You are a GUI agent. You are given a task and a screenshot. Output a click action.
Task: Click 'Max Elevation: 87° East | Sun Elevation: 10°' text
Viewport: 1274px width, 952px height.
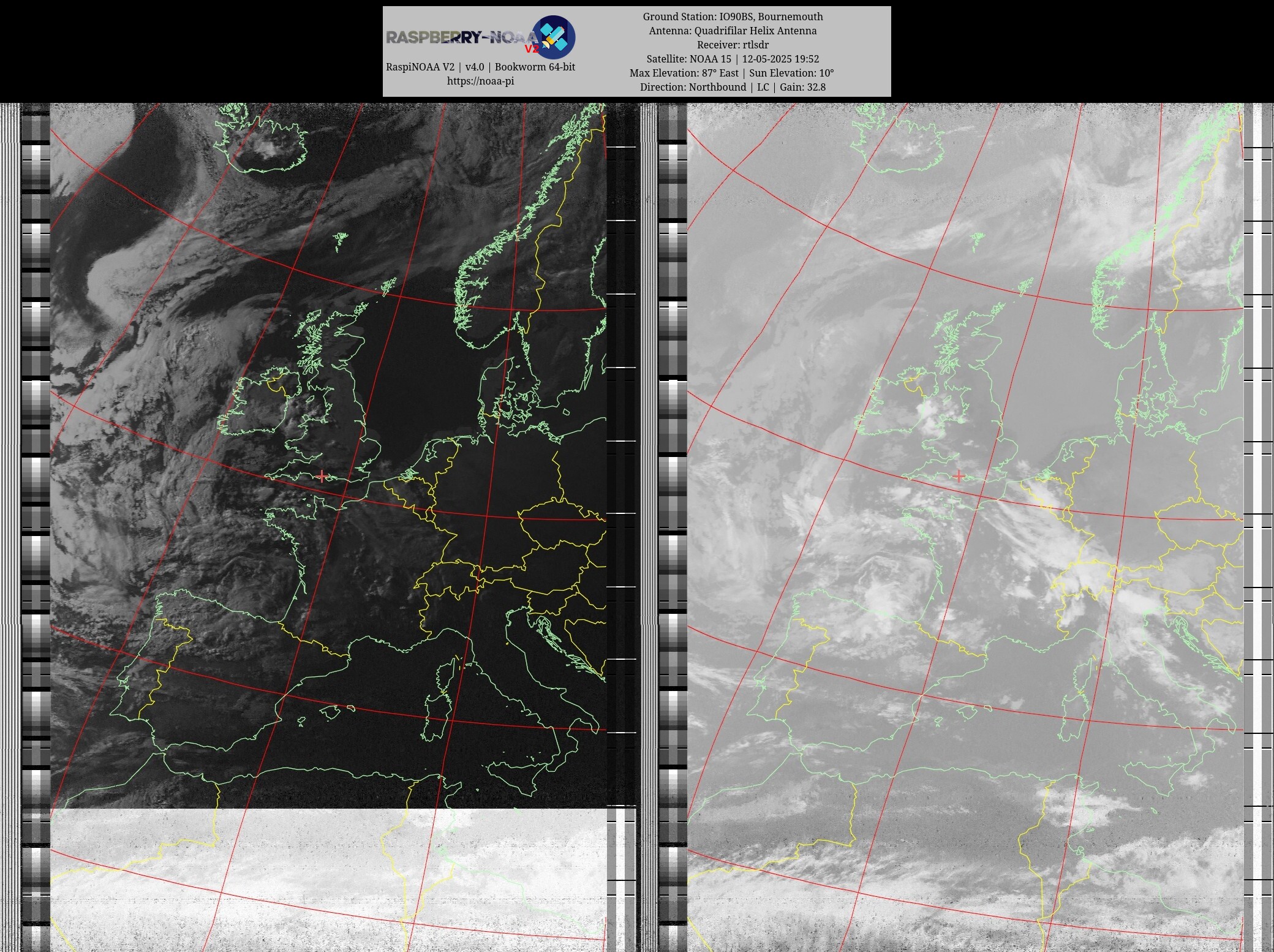tap(732, 73)
